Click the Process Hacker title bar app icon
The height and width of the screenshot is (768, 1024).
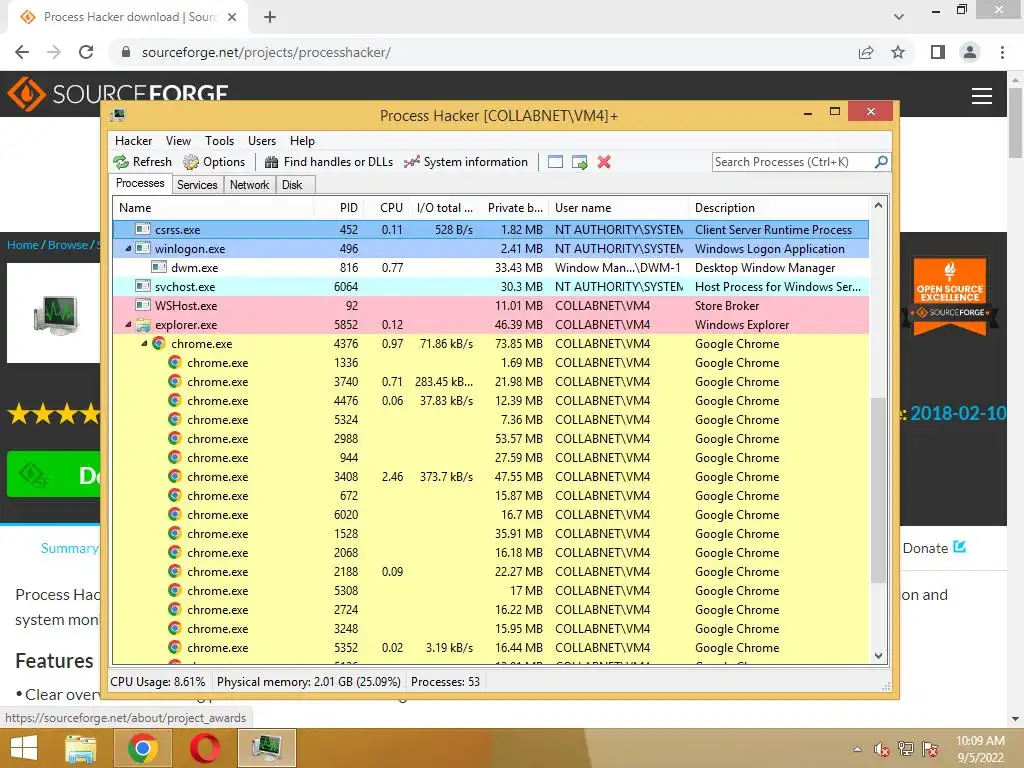(118, 116)
